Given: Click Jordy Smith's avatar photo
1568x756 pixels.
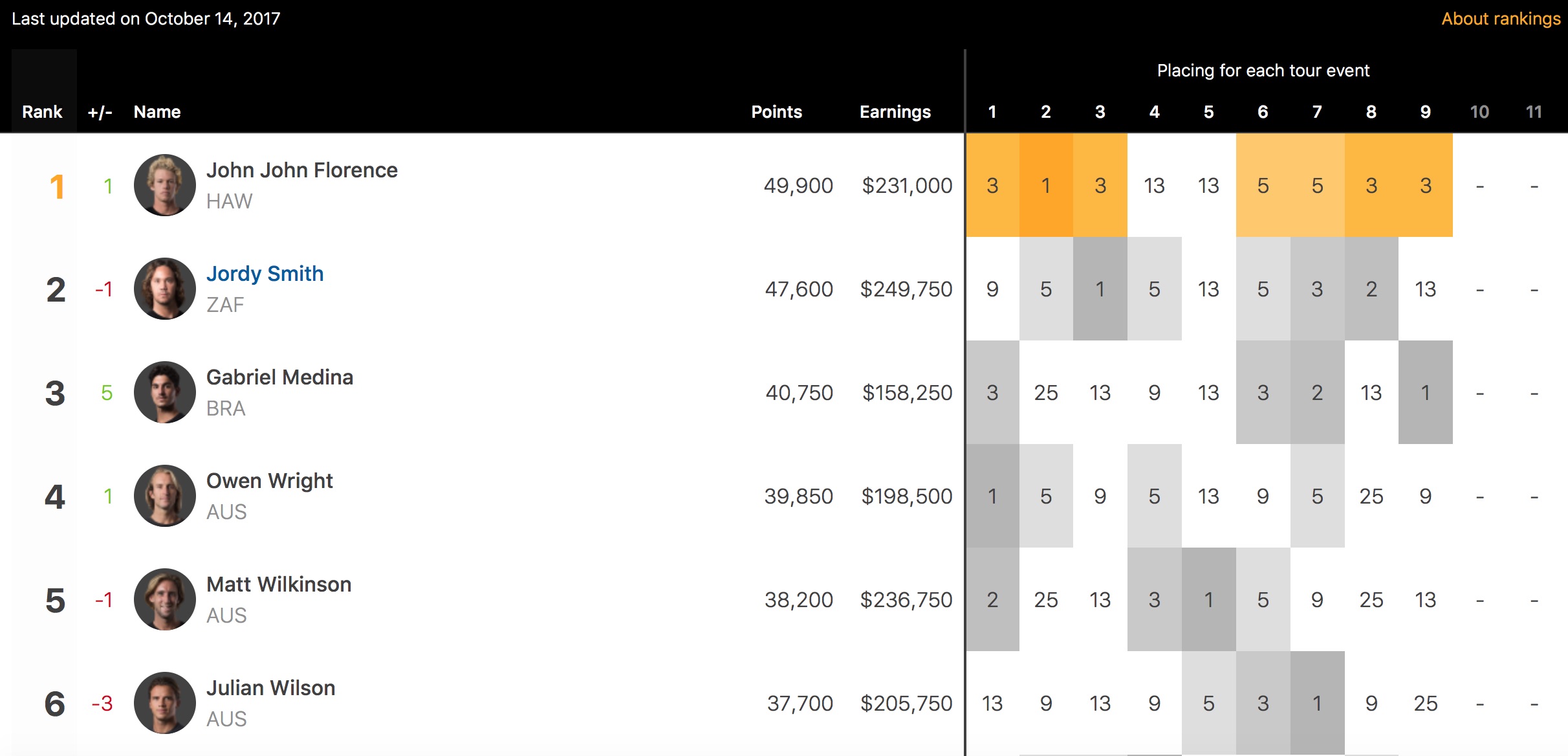Looking at the screenshot, I should coord(164,289).
